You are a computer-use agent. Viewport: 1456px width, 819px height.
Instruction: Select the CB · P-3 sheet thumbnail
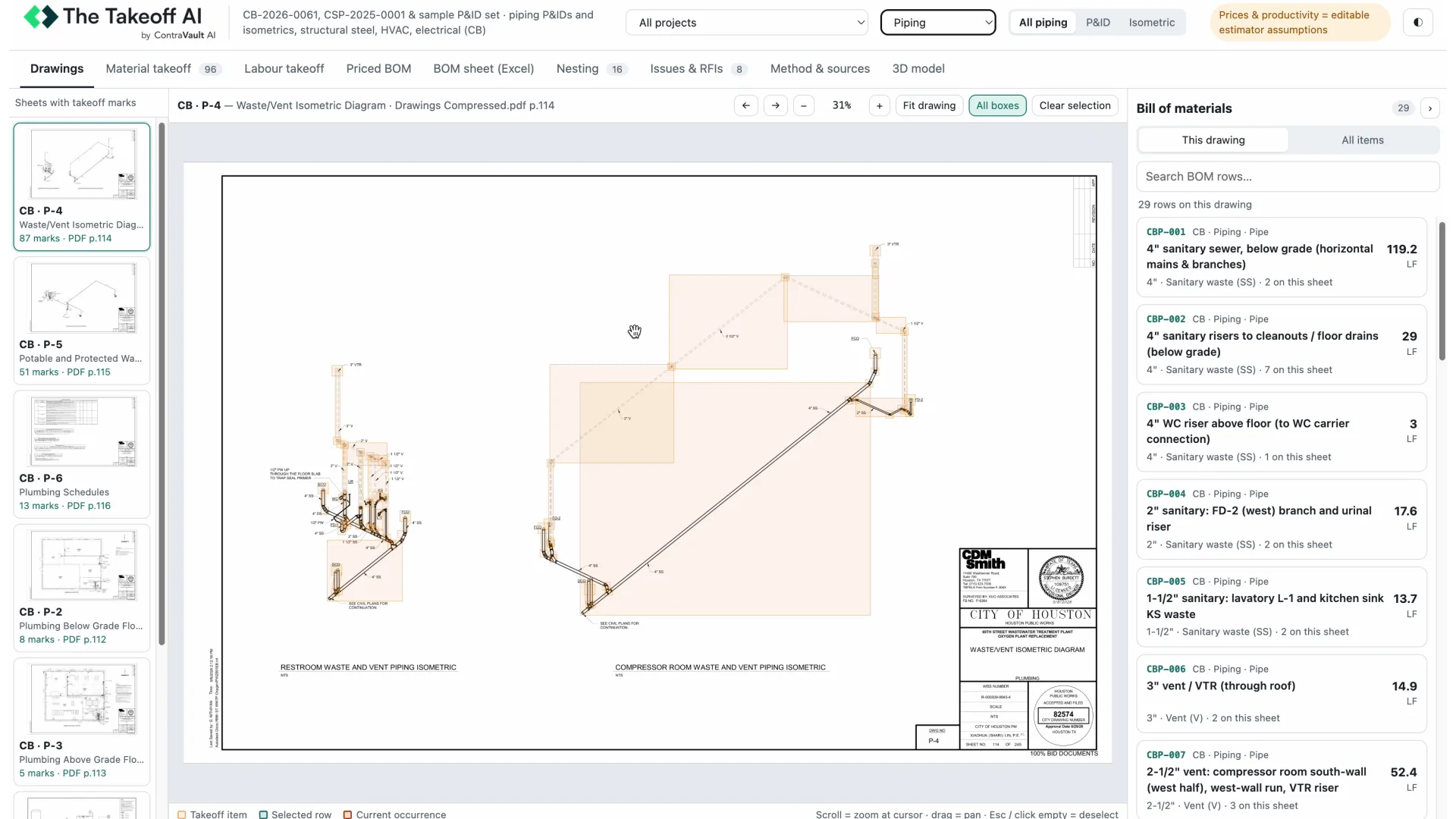click(x=82, y=722)
